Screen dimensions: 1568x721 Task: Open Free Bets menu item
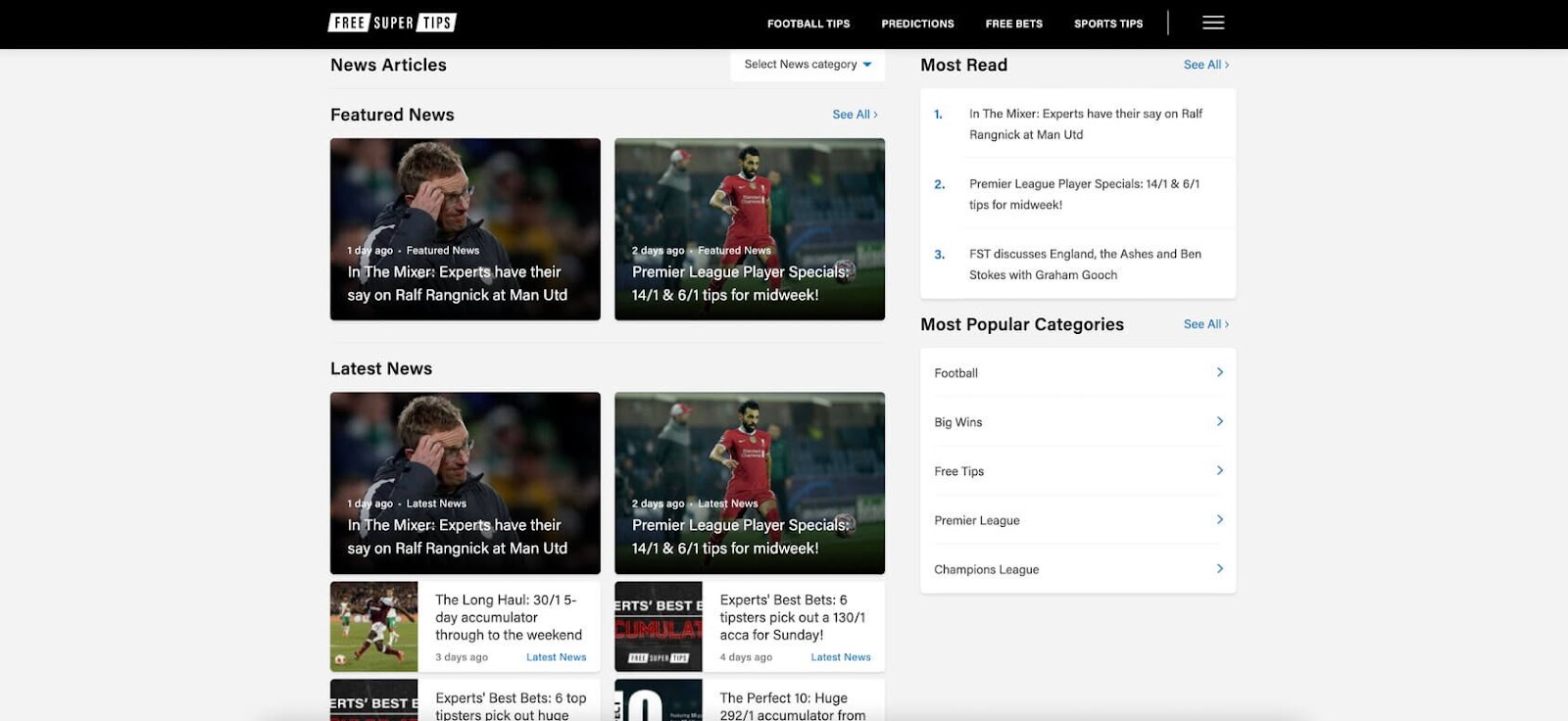[x=1014, y=24]
